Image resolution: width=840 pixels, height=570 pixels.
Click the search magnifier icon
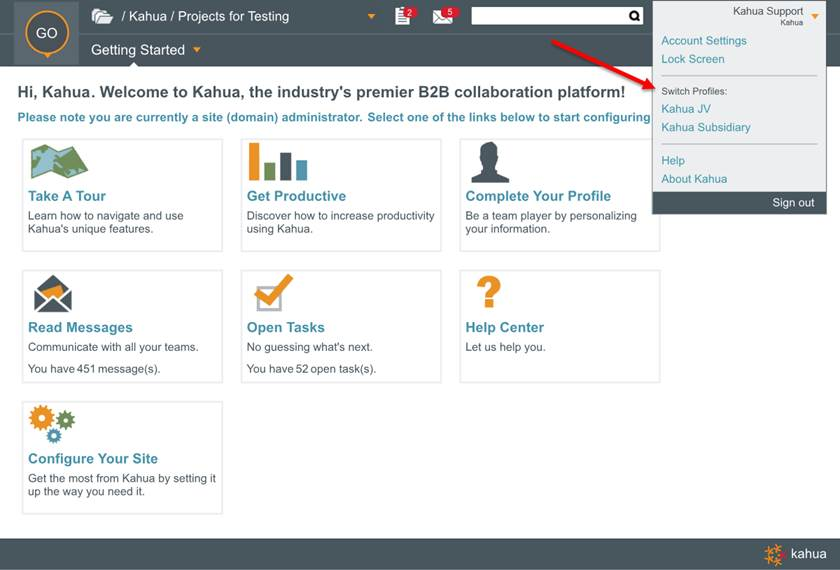click(634, 16)
